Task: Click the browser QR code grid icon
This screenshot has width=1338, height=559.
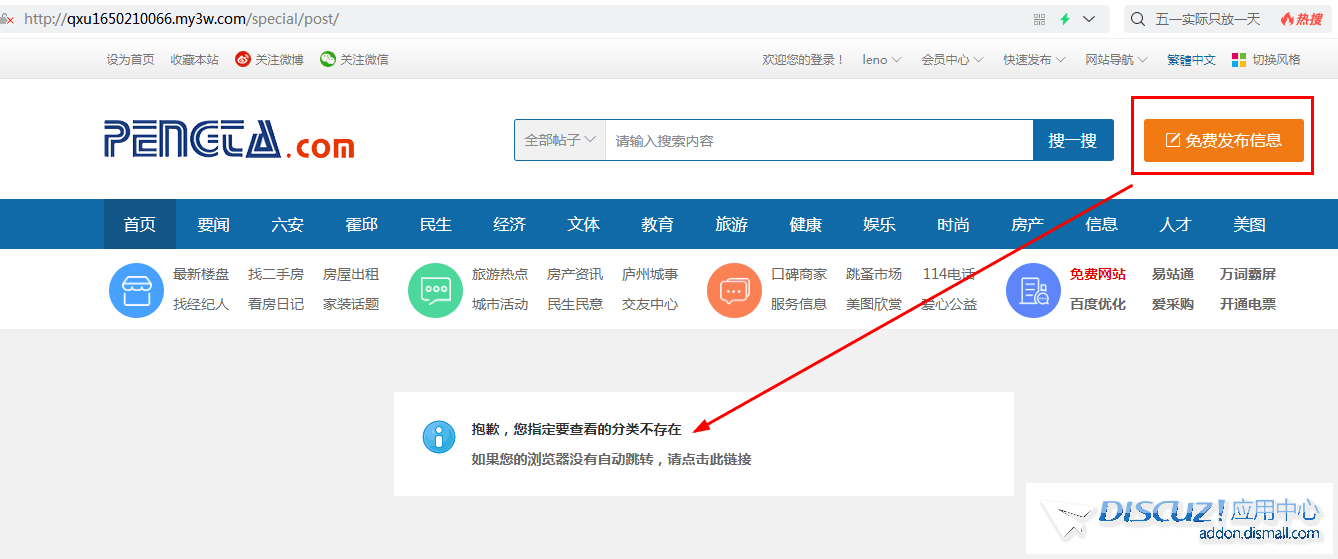Action: click(x=1039, y=19)
